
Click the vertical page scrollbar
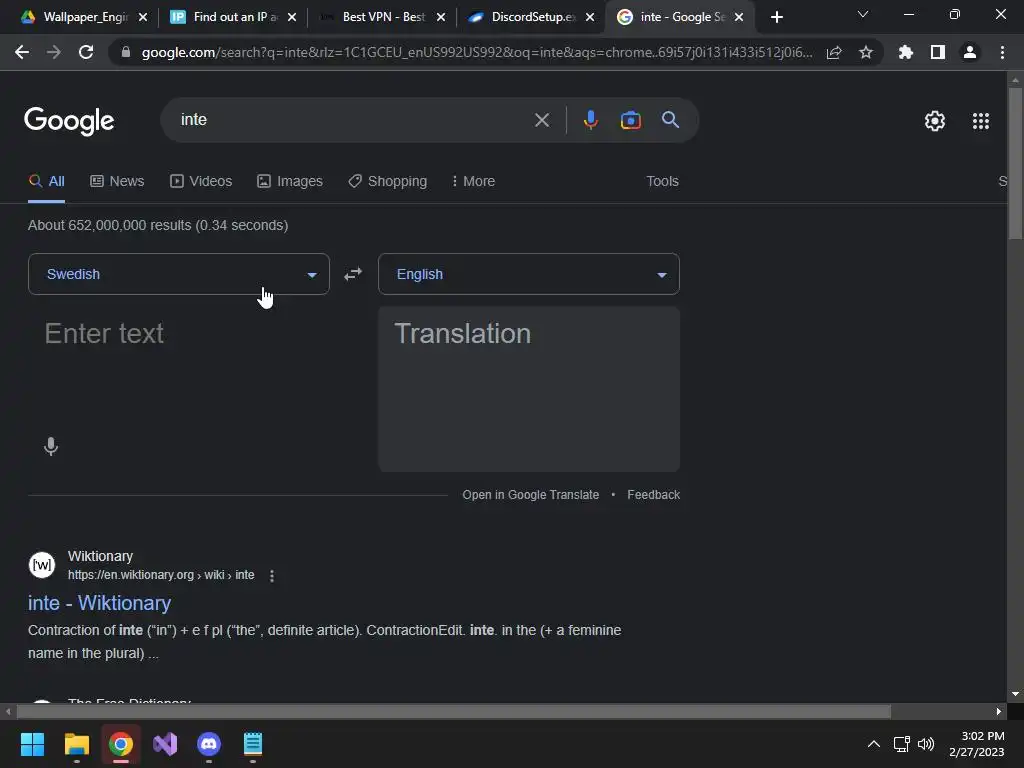[1015, 163]
